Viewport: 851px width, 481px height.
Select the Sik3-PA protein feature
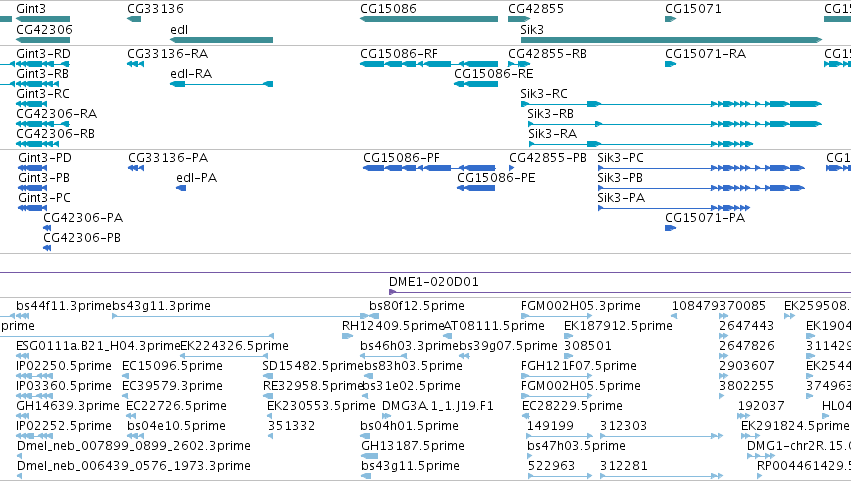(x=674, y=208)
